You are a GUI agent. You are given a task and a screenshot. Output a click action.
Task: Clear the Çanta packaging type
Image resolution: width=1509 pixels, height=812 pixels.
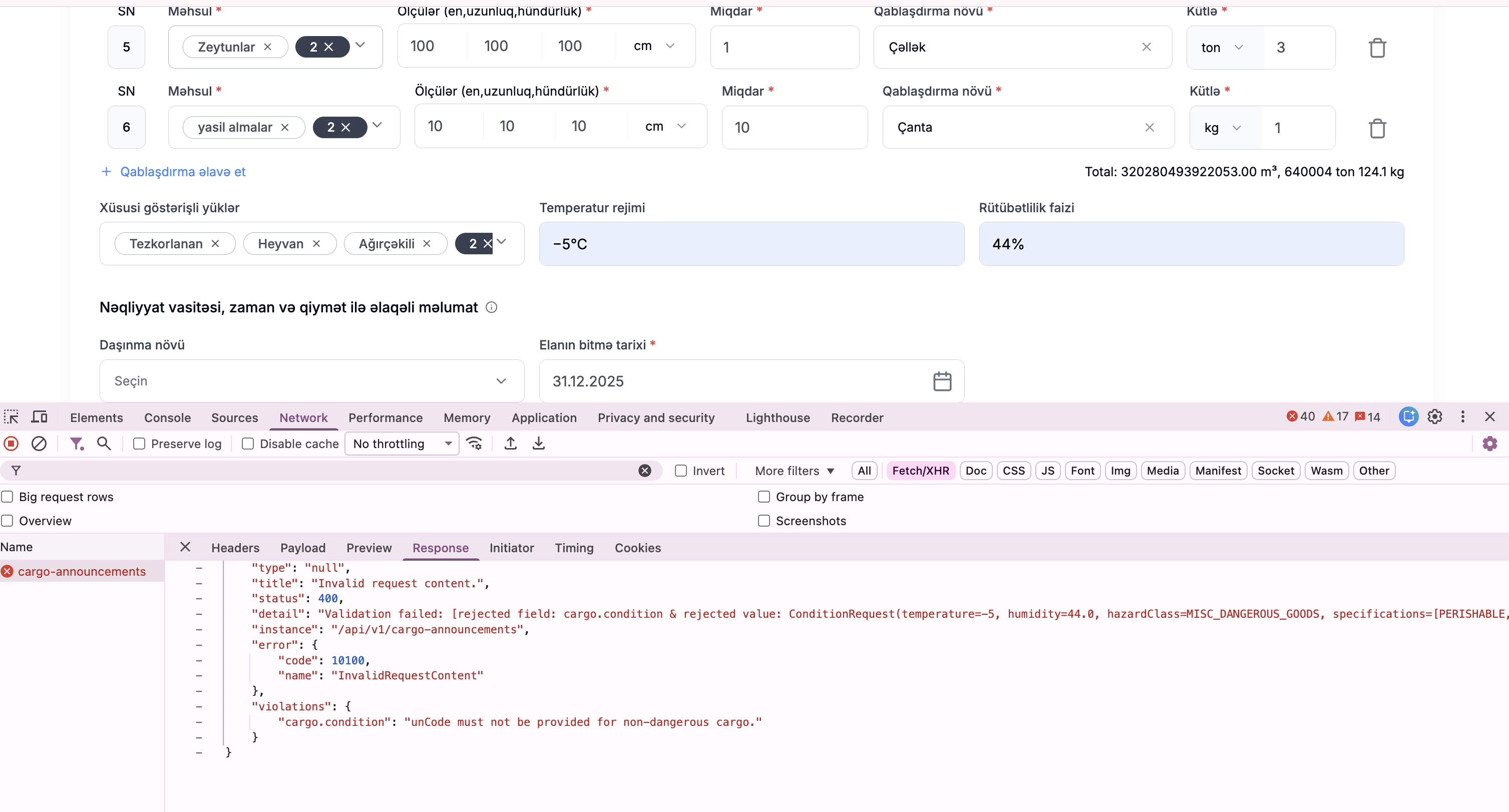1150,127
